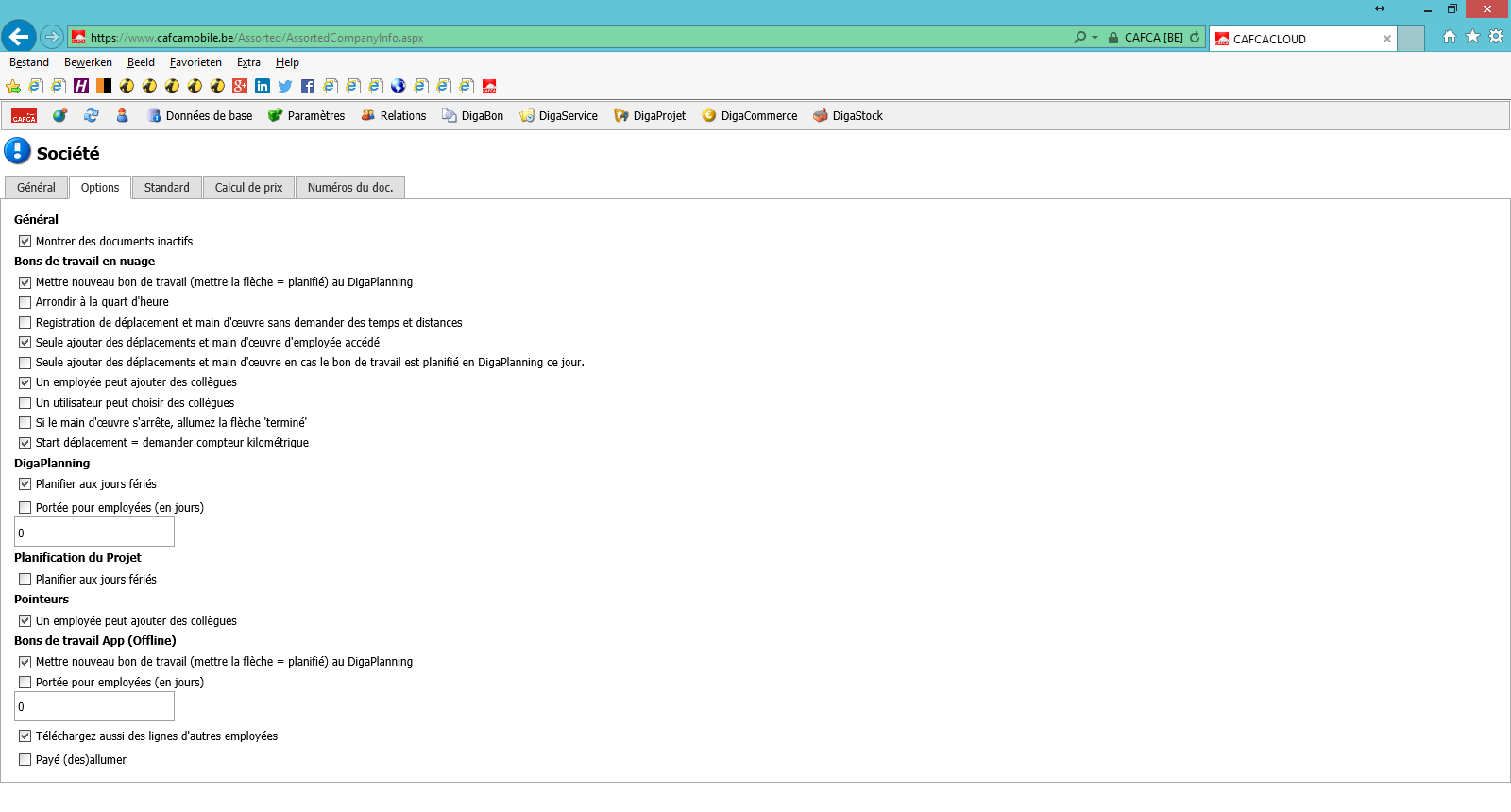Open the Relations menu
This screenshot has width=1511, height=812.
tap(394, 115)
